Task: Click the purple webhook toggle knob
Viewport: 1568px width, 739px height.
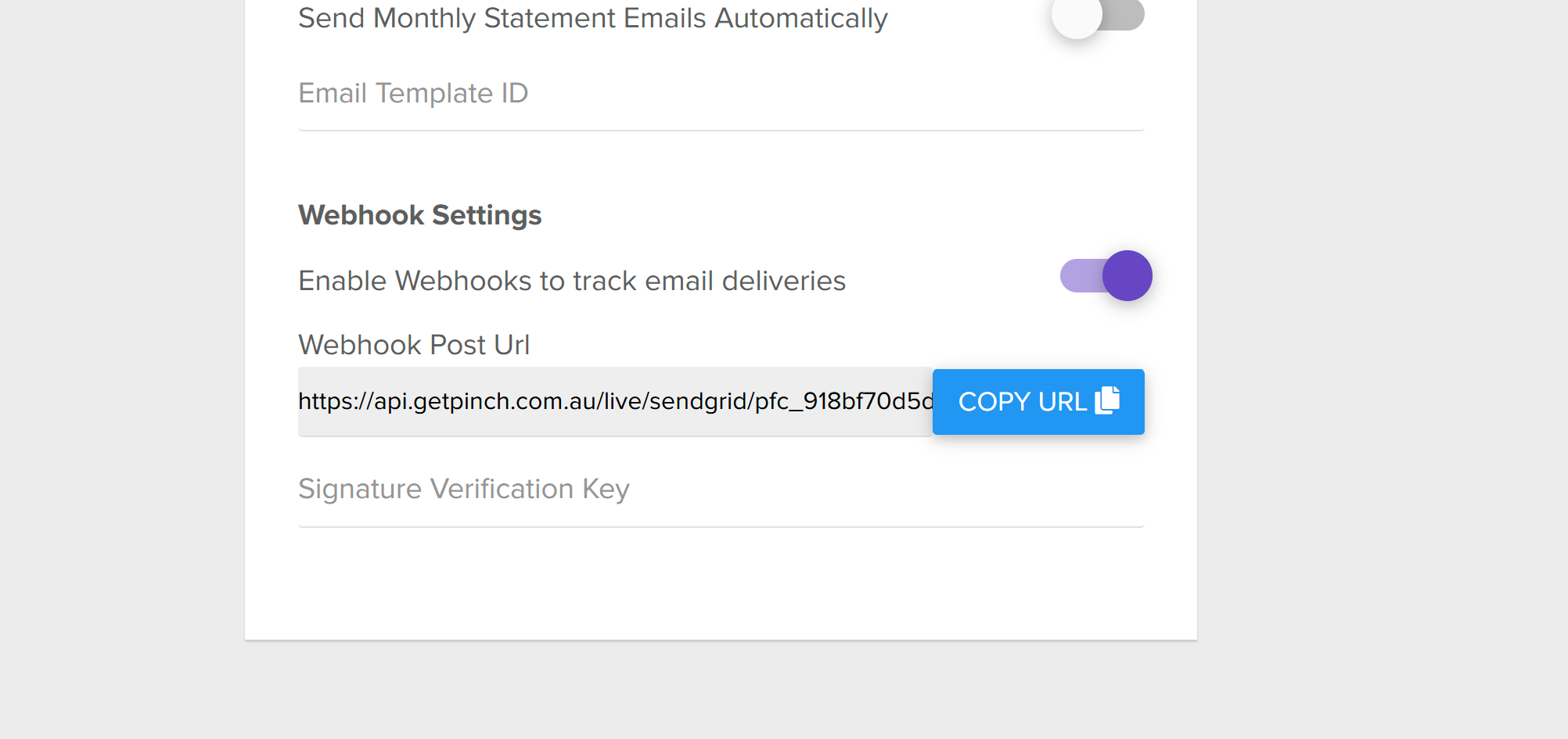Action: coord(1127,276)
